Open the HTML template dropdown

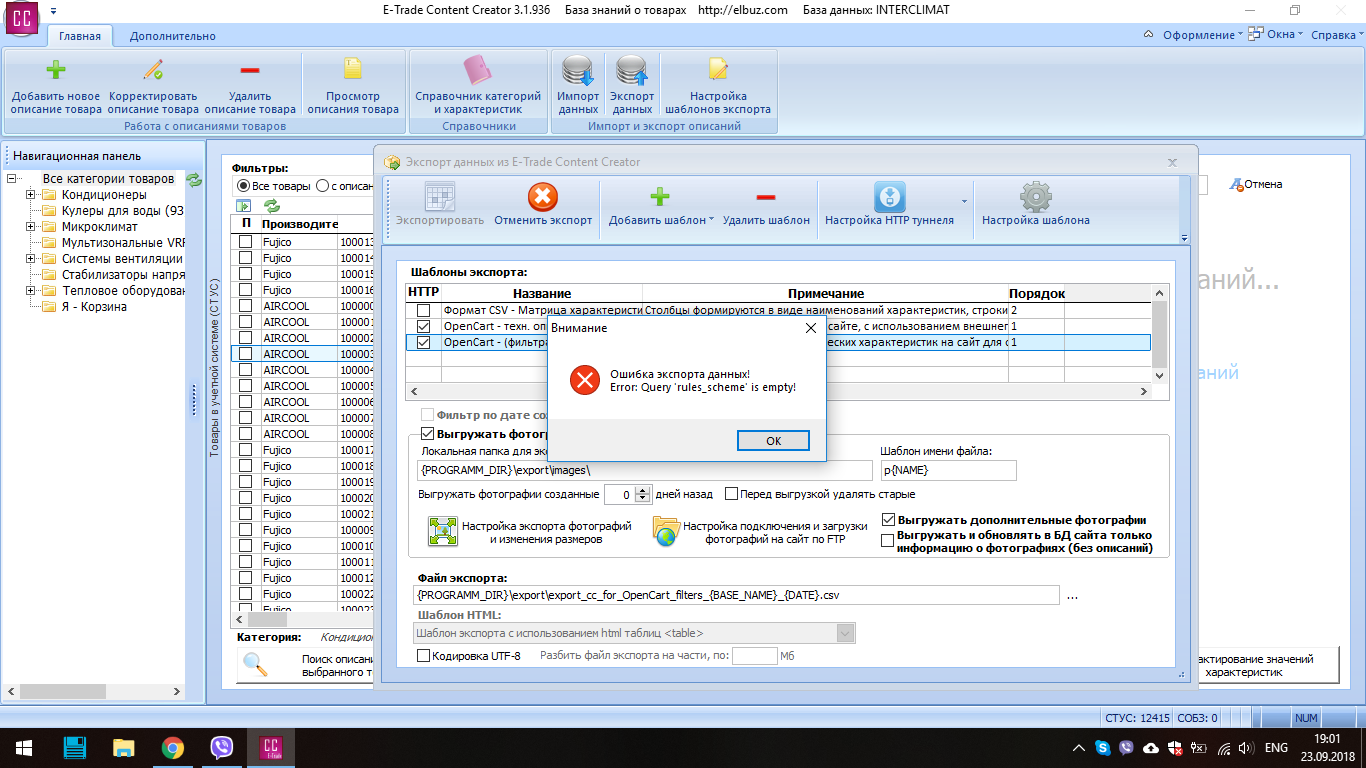pos(845,633)
